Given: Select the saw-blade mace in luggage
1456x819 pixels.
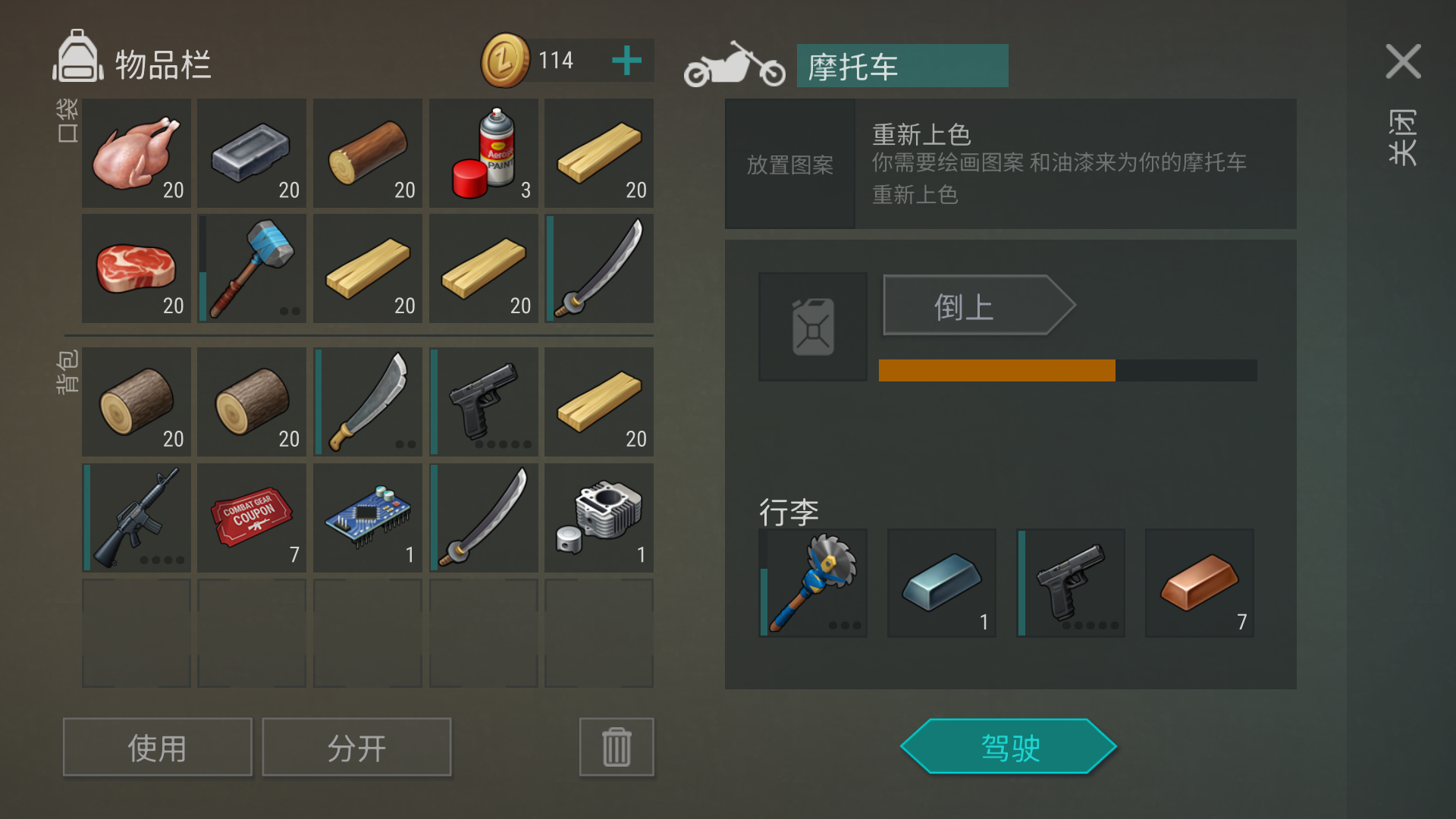Looking at the screenshot, I should tap(813, 583).
